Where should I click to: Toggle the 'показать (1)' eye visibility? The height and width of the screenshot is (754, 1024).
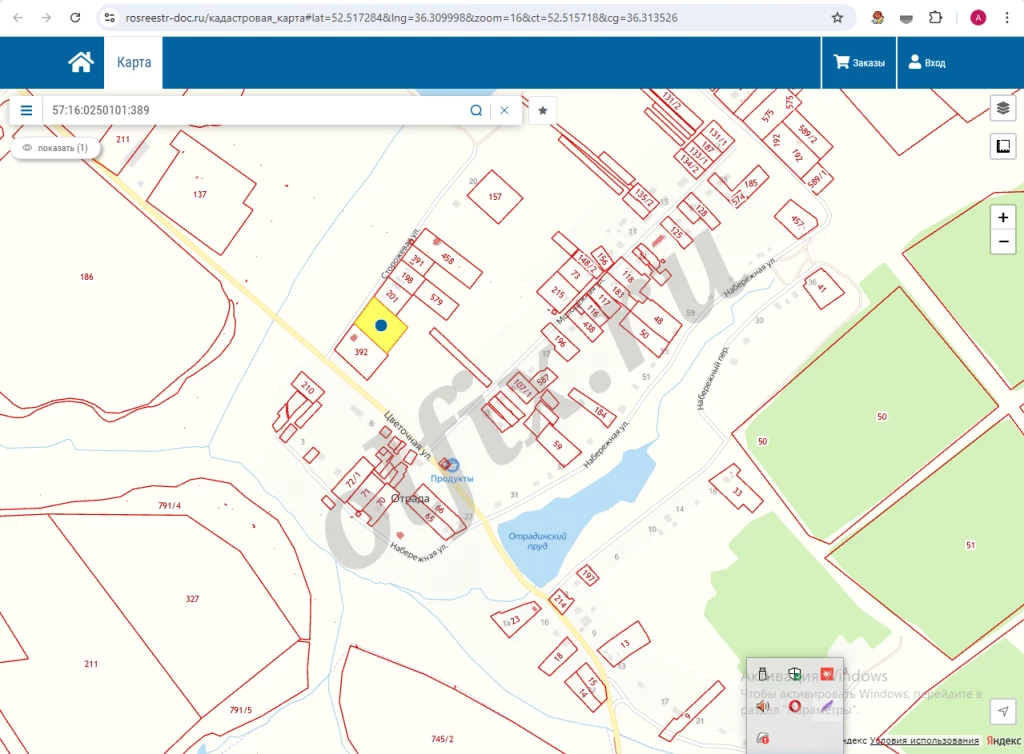pyautogui.click(x=56, y=148)
